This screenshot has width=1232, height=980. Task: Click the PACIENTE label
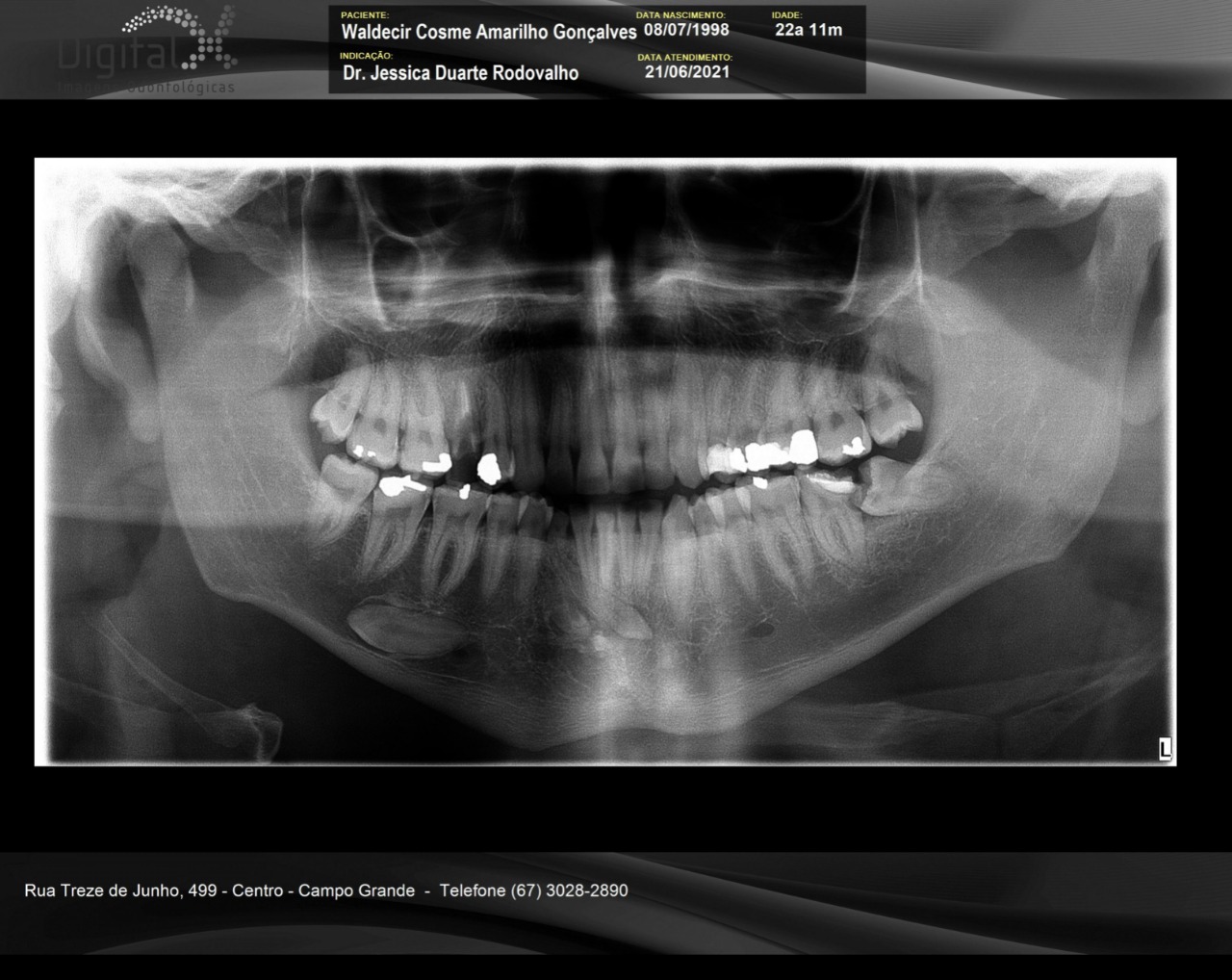[365, 15]
